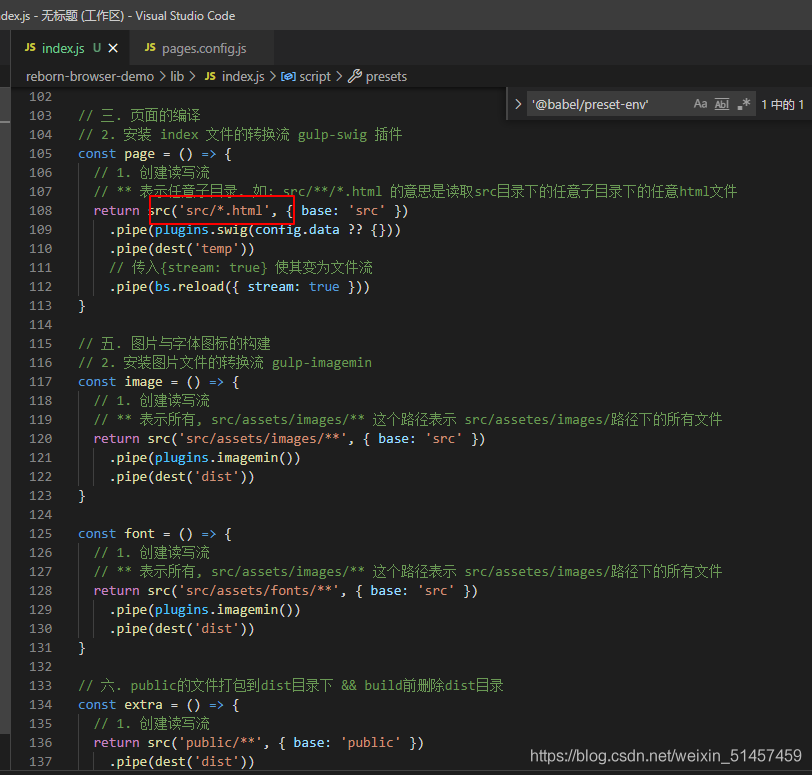Select the index.js editor tab
The width and height of the screenshot is (812, 775).
pyautogui.click(x=71, y=48)
